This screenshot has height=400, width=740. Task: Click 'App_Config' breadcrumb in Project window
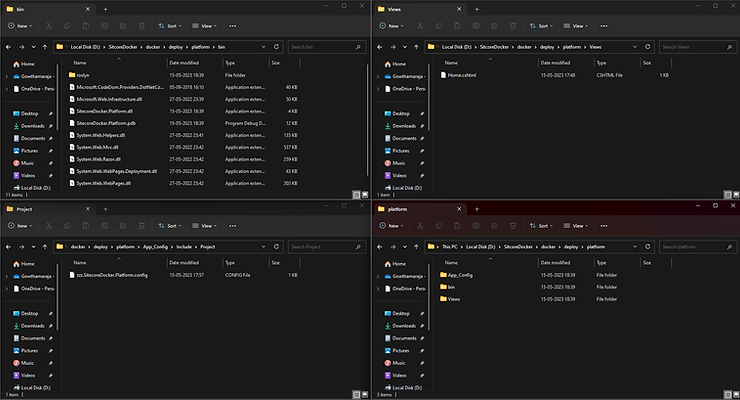coord(155,247)
